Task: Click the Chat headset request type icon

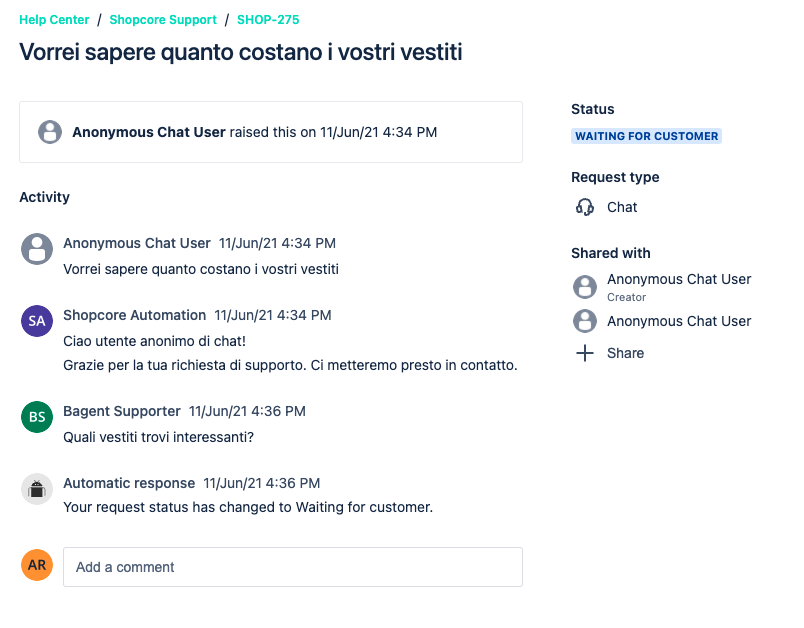Action: [585, 207]
